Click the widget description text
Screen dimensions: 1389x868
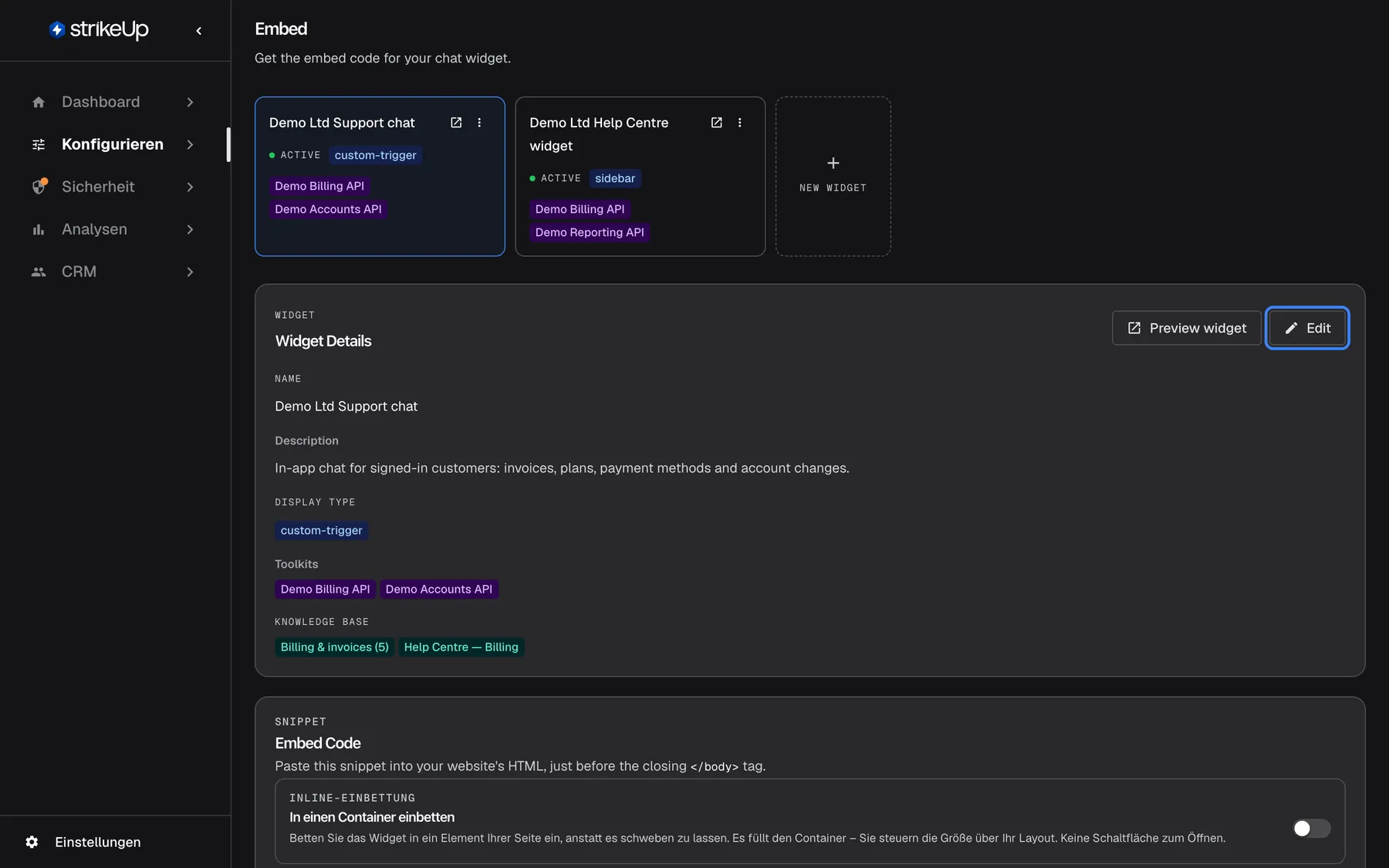coord(562,468)
